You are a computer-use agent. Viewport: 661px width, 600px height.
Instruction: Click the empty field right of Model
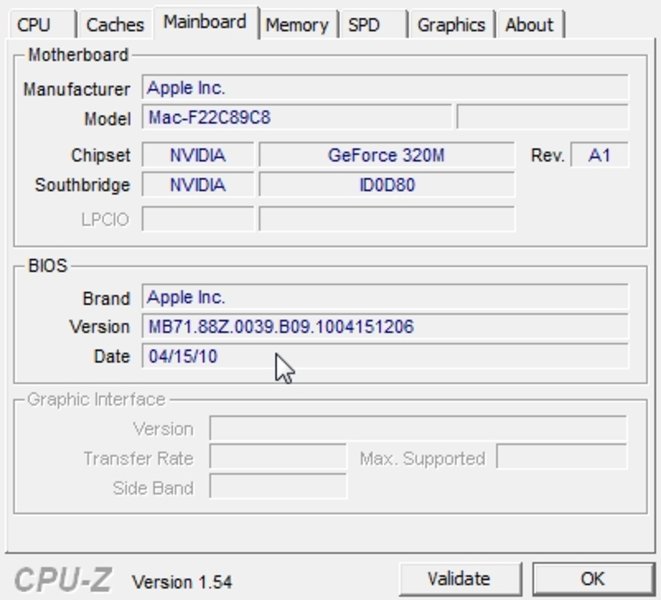pyautogui.click(x=543, y=117)
